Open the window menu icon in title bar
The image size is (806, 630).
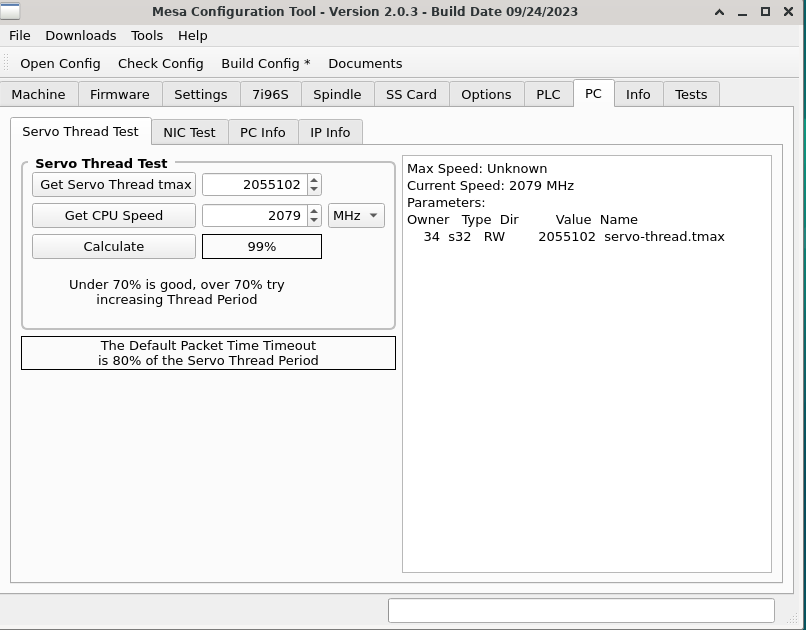(10, 11)
